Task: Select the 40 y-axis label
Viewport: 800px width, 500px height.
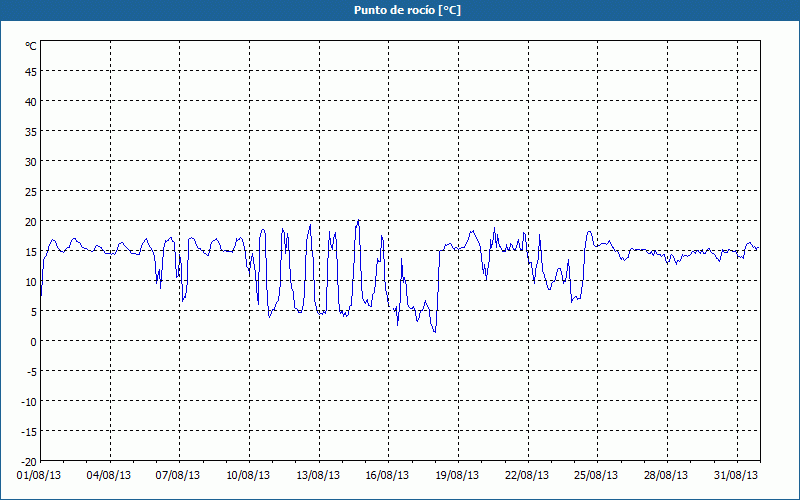Action: tap(31, 102)
